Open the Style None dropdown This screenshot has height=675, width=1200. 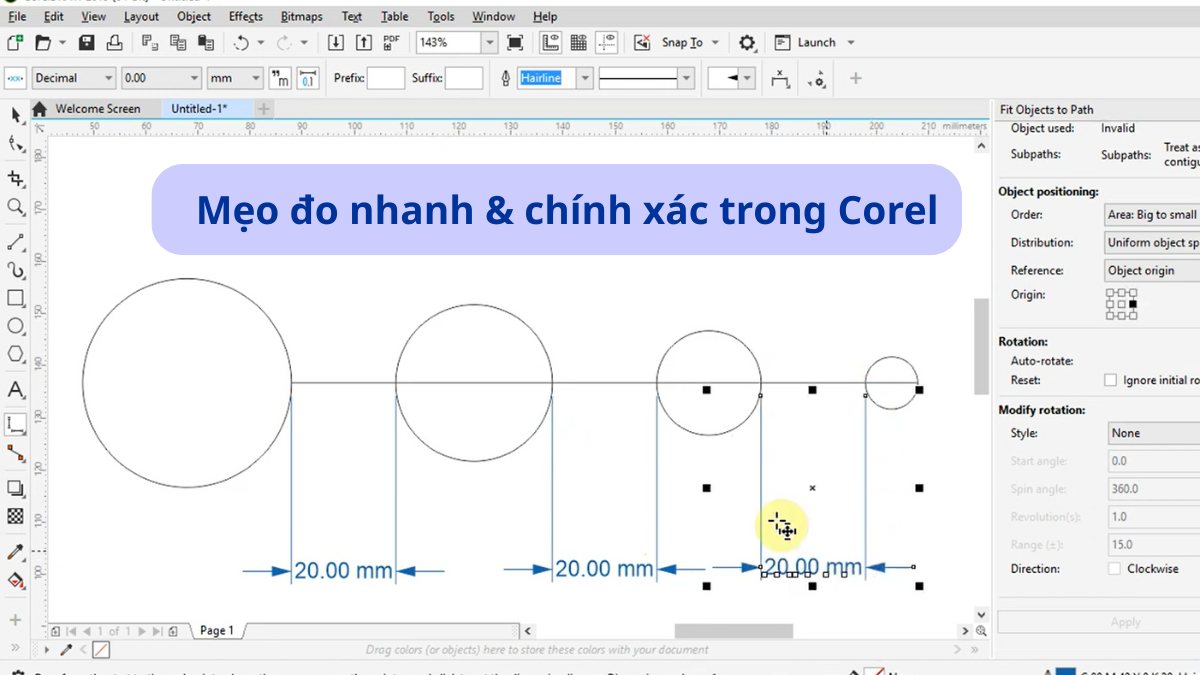pos(1152,433)
